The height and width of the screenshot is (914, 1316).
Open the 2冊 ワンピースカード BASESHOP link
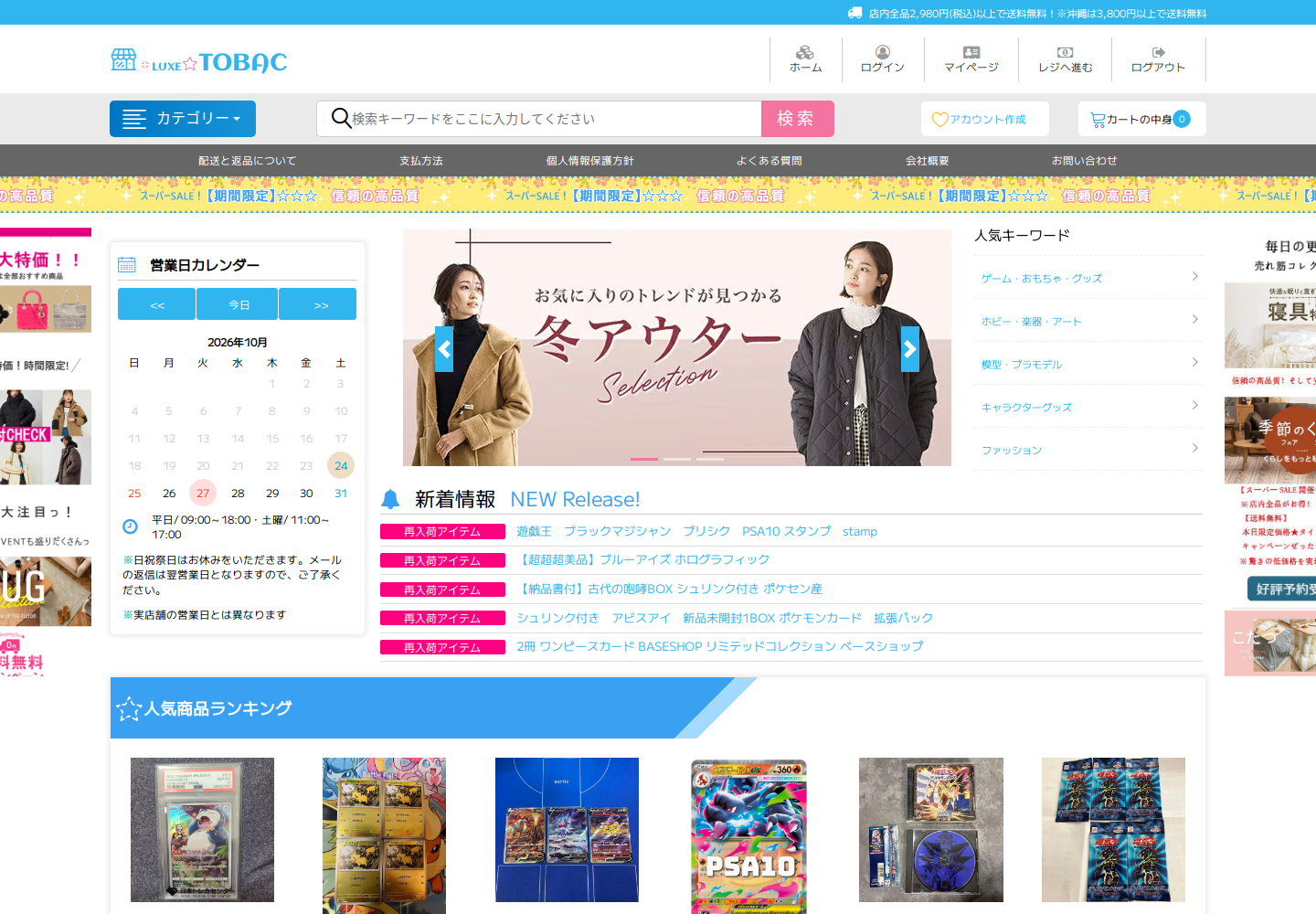pyautogui.click(x=720, y=646)
